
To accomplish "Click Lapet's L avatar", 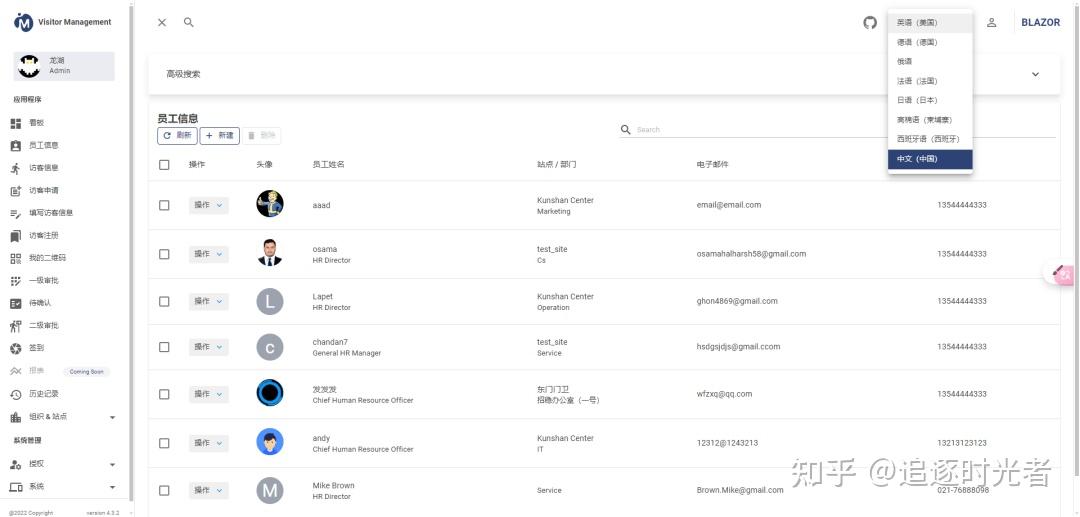I will pyautogui.click(x=270, y=302).
